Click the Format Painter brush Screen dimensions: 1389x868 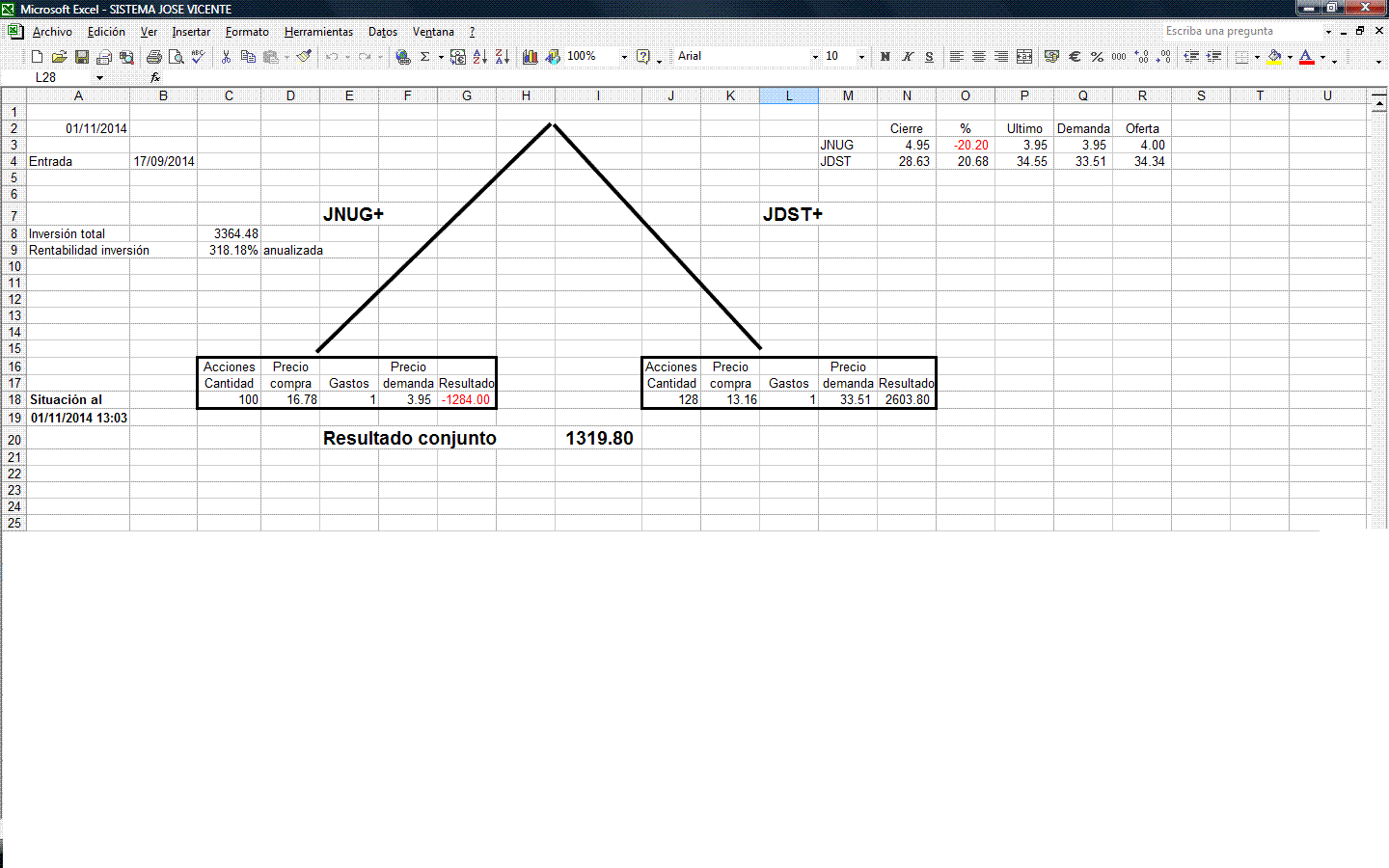pos(304,57)
